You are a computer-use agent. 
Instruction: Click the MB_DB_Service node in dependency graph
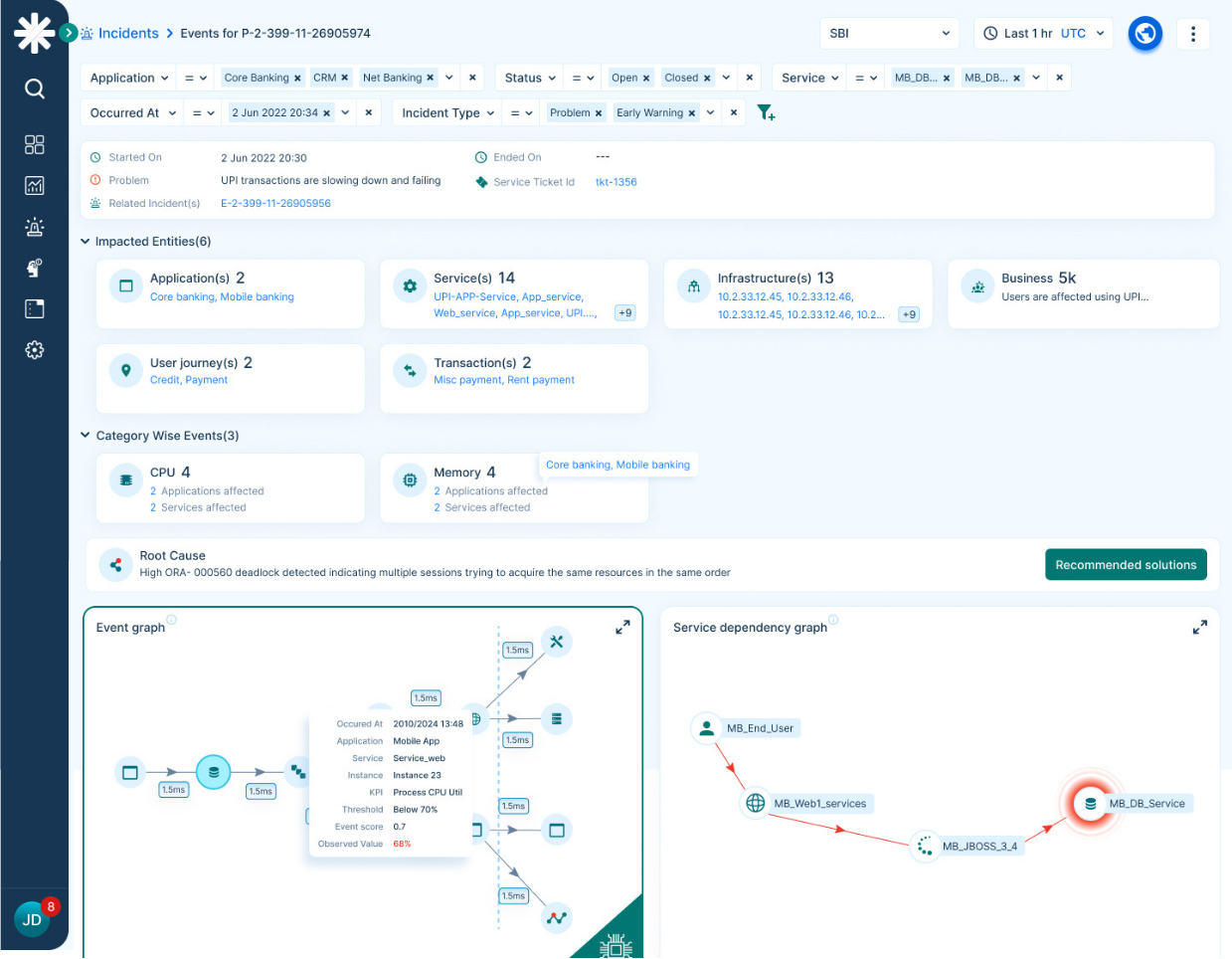tap(1091, 804)
